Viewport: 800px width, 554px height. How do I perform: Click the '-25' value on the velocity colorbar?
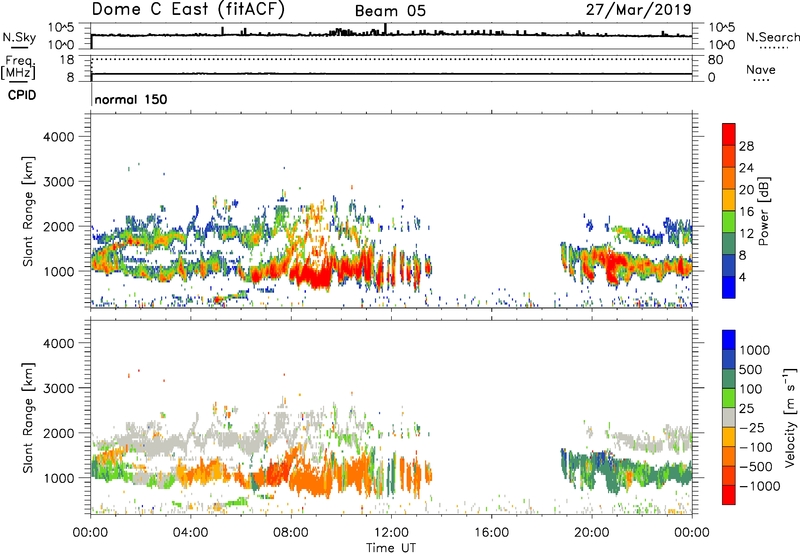point(752,428)
